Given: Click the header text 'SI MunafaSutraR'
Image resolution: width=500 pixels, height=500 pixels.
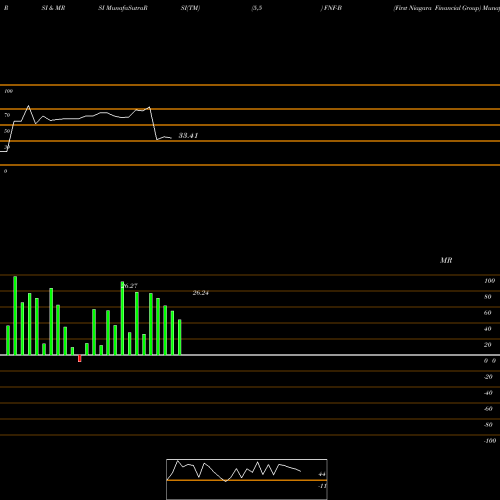Looking at the screenshot, I should (123, 8).
